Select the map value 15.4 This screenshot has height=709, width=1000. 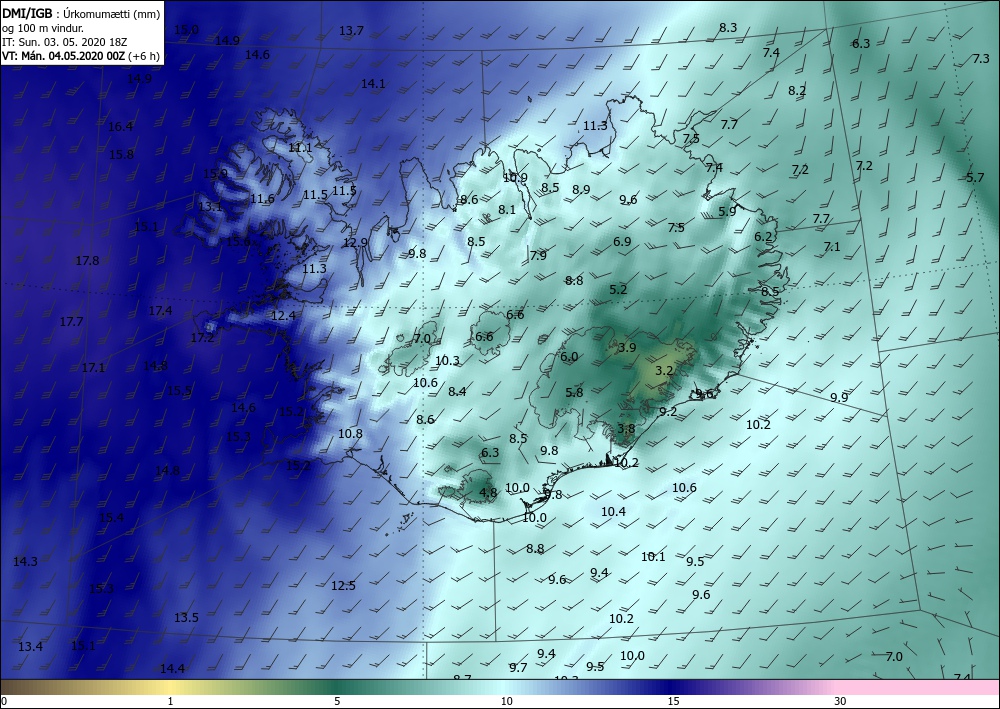112,517
